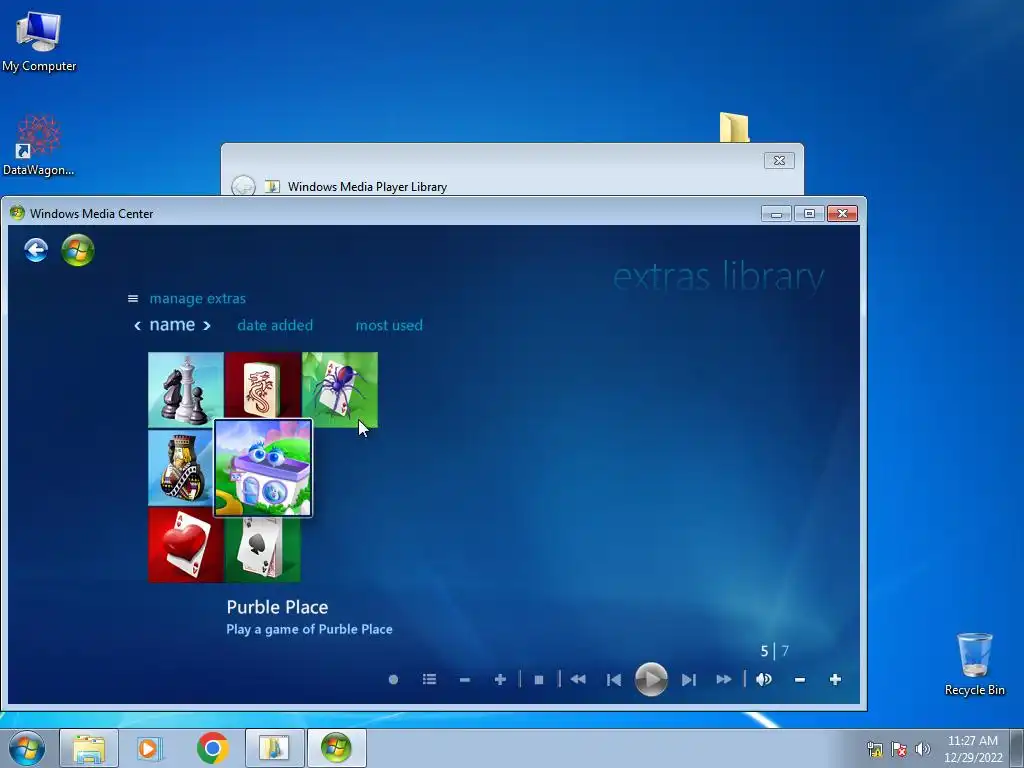The image size is (1024, 768).
Task: Go back with the blue arrow button
Action: (36, 250)
